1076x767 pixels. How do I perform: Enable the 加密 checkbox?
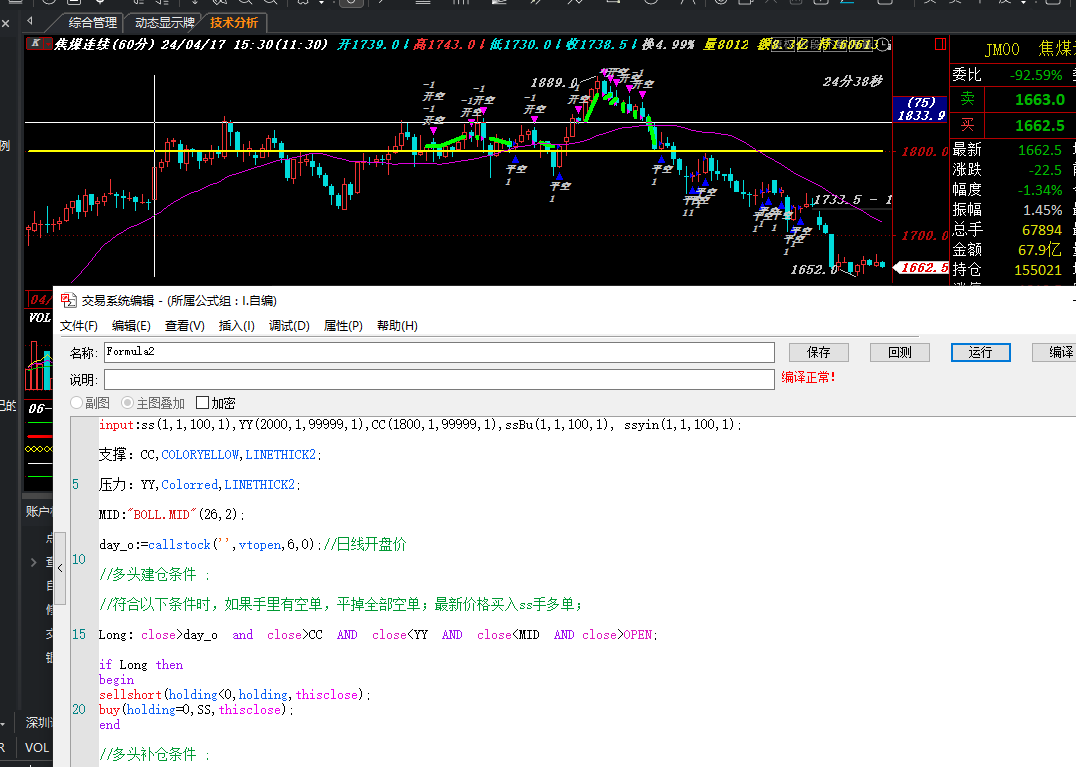pos(202,403)
